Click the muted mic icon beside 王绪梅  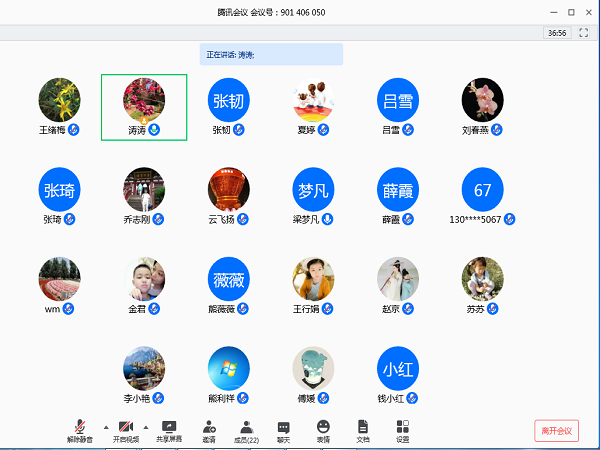click(73, 130)
